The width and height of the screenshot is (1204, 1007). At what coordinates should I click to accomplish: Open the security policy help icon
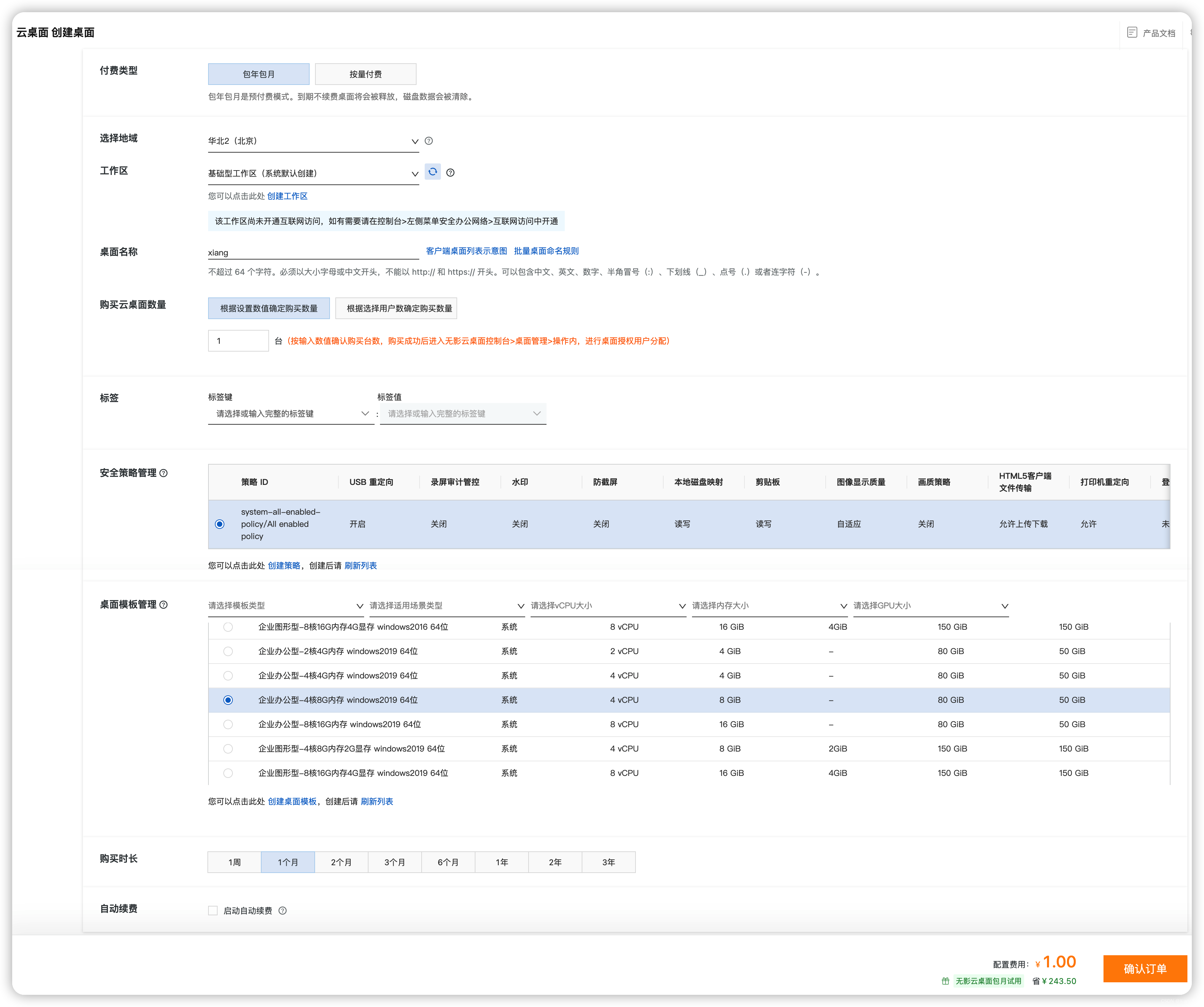click(x=164, y=473)
